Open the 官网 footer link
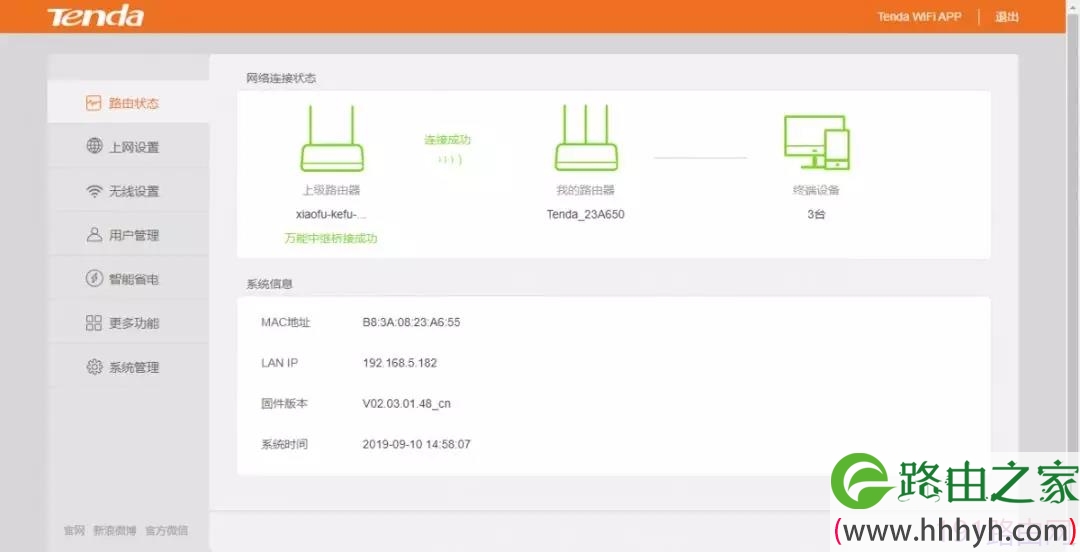The width and height of the screenshot is (1080, 552). click(x=74, y=530)
